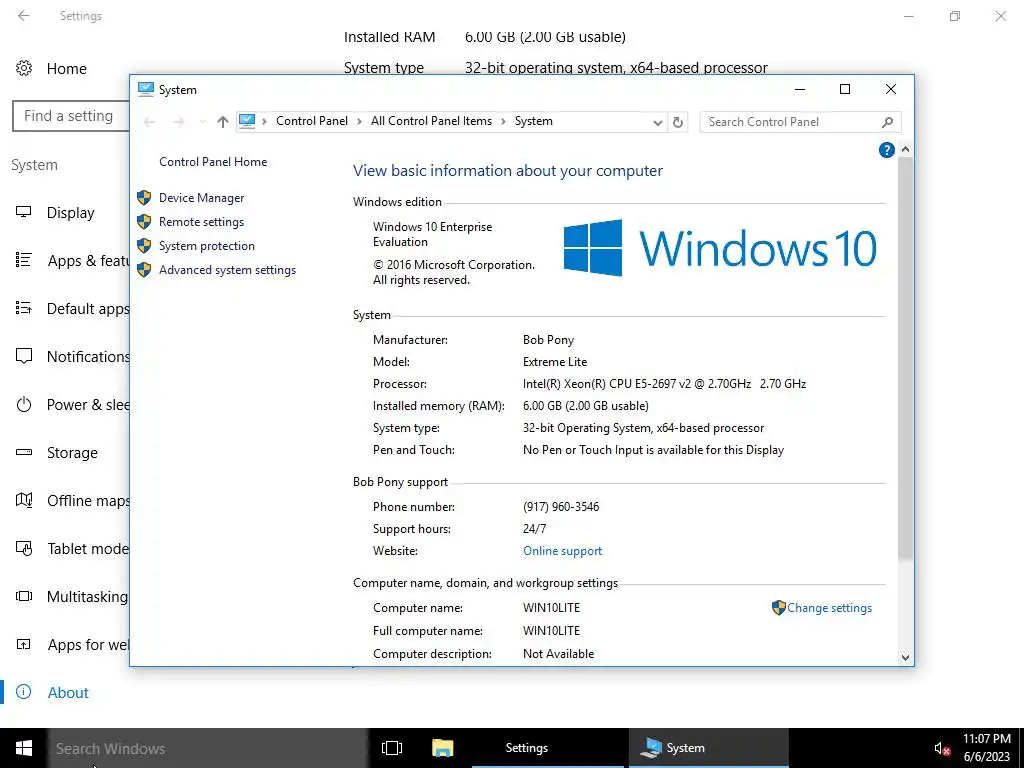
Task: Expand the address bar history dropdown
Action: coord(657,122)
